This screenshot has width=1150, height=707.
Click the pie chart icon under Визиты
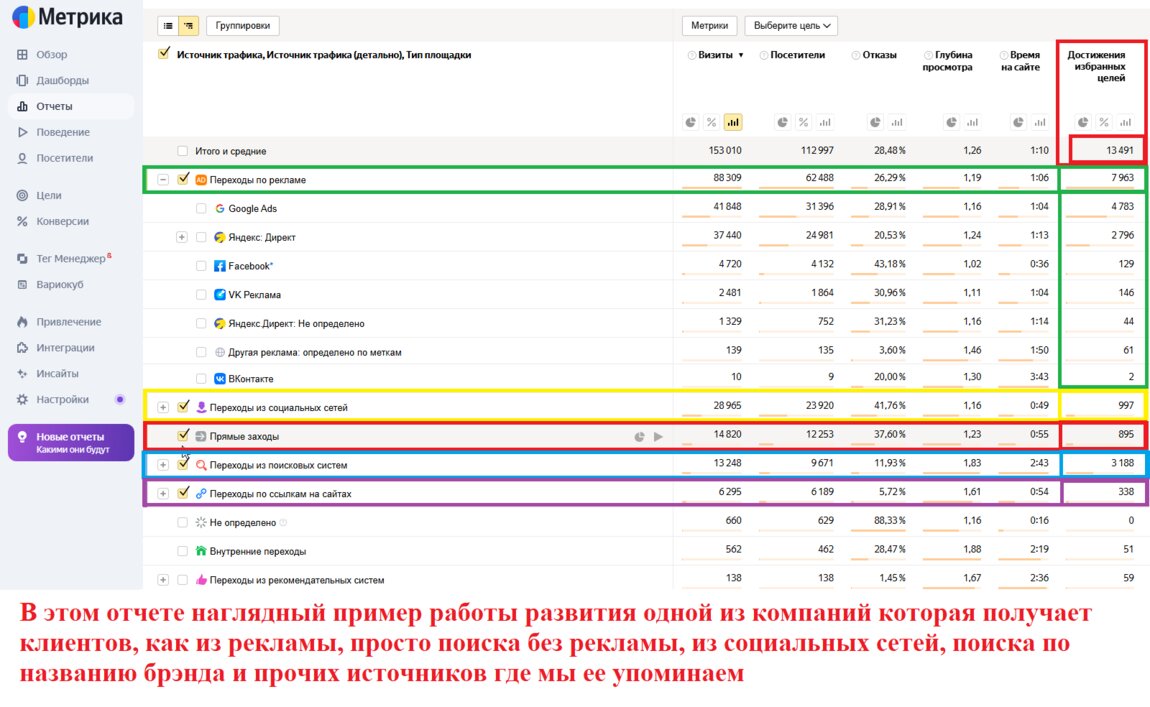690,122
